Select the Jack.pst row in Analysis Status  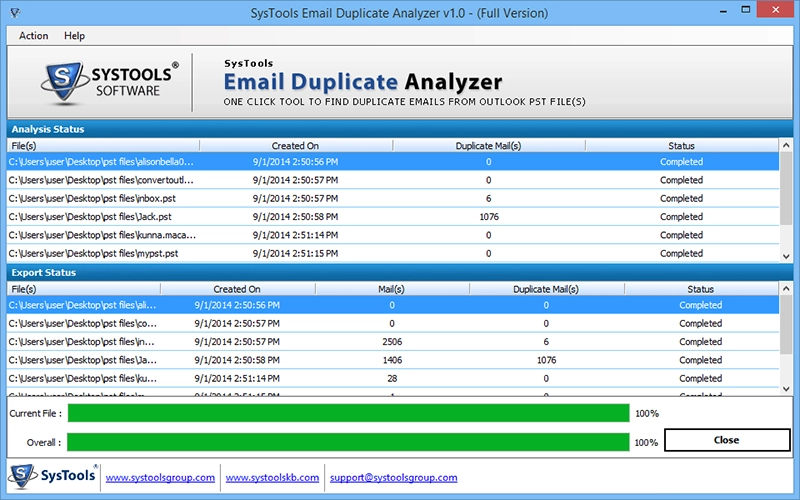tap(393, 217)
